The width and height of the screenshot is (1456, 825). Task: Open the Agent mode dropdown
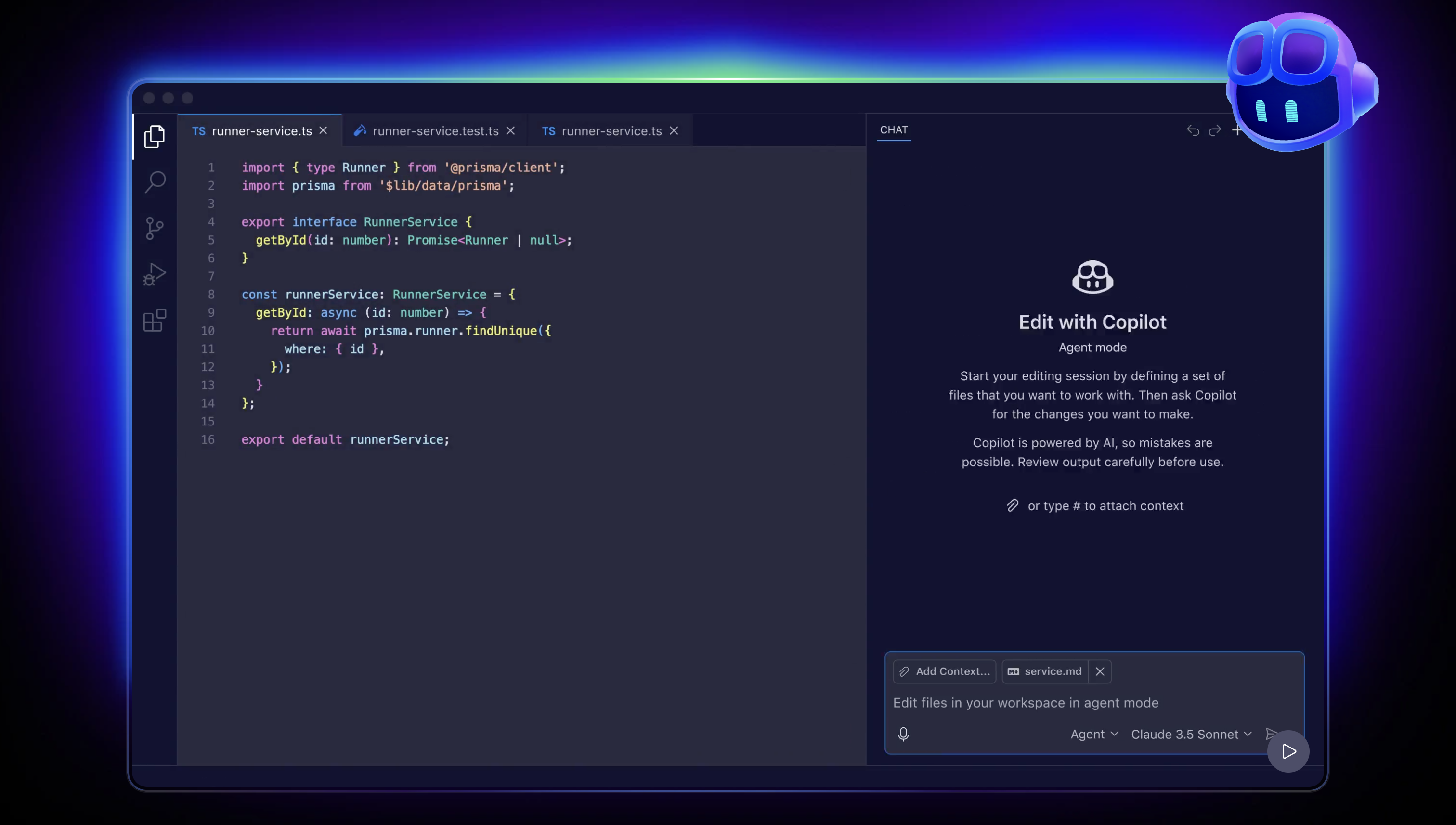(x=1094, y=734)
